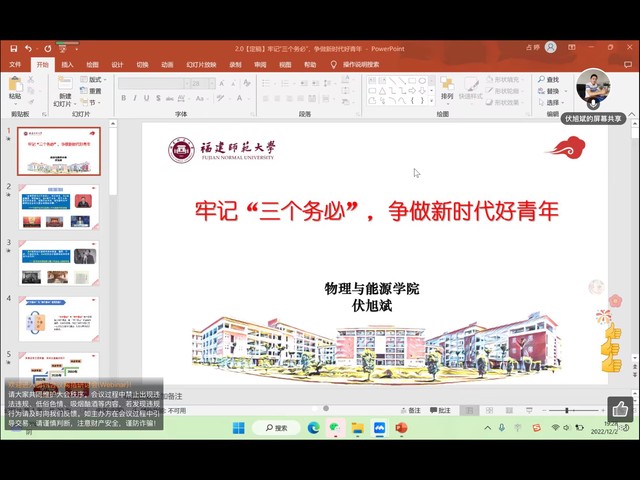The image size is (640, 480).
Task: Switch to the Design (设计) tab
Action: (117, 64)
